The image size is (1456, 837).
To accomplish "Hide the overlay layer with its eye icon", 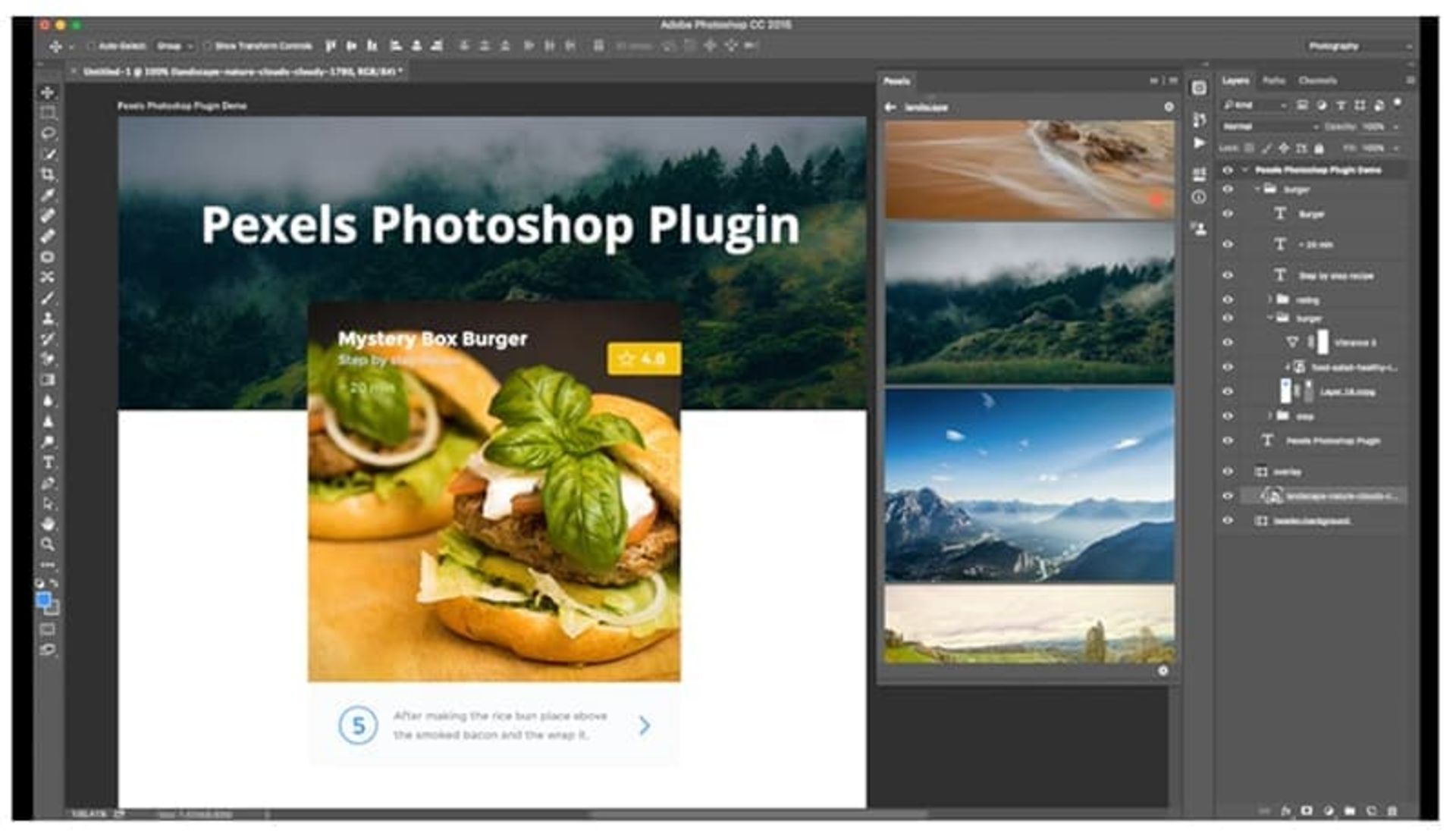I will coord(1227,471).
